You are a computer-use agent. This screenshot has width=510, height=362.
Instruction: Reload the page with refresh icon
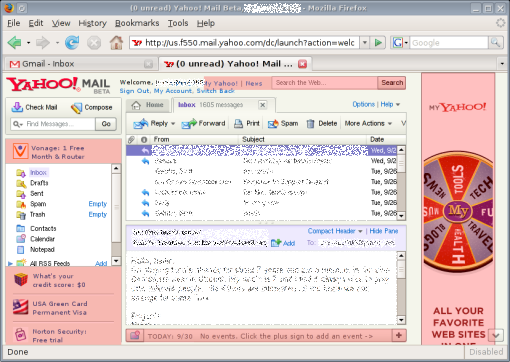(x=72, y=43)
